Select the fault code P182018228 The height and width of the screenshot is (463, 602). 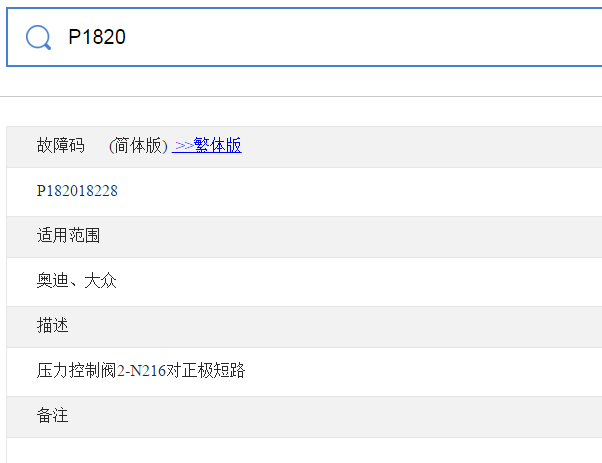pyautogui.click(x=77, y=191)
